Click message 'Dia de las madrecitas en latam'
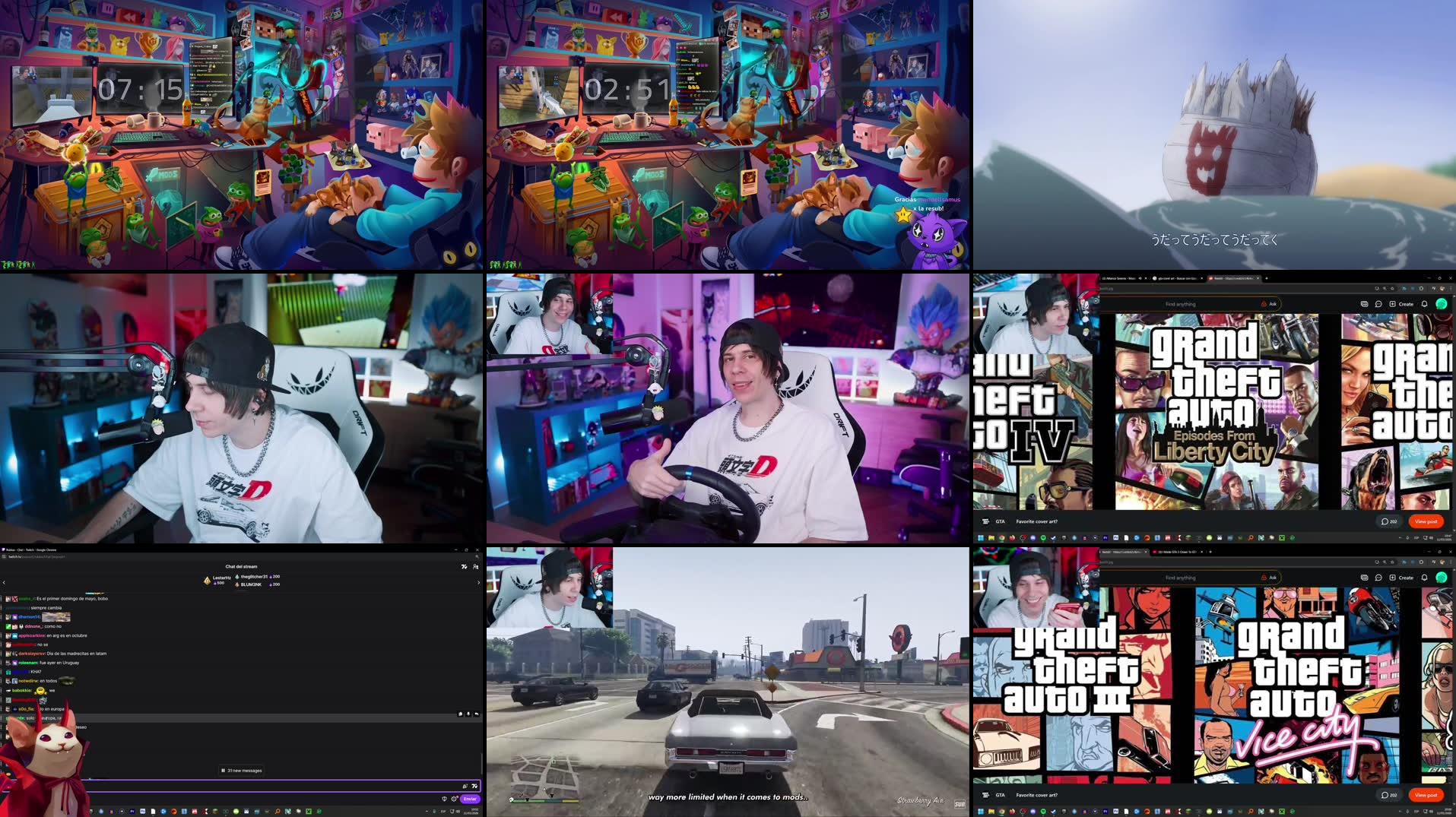1456x817 pixels. point(77,654)
